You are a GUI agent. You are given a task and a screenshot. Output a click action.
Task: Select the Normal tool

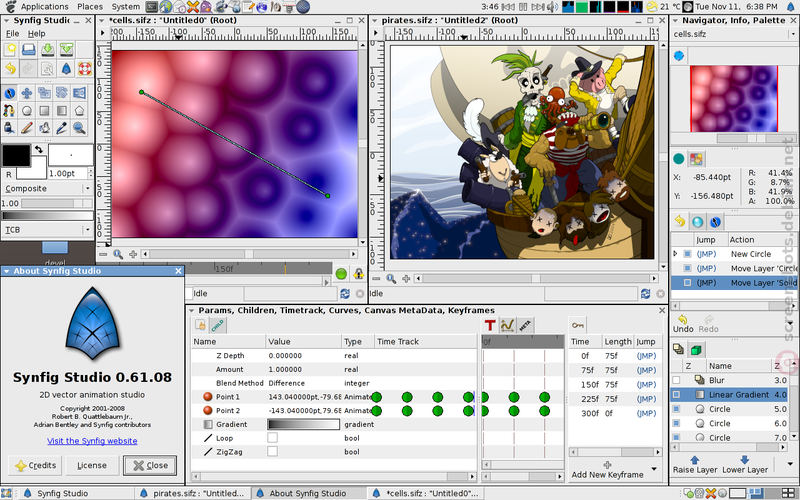pos(9,93)
